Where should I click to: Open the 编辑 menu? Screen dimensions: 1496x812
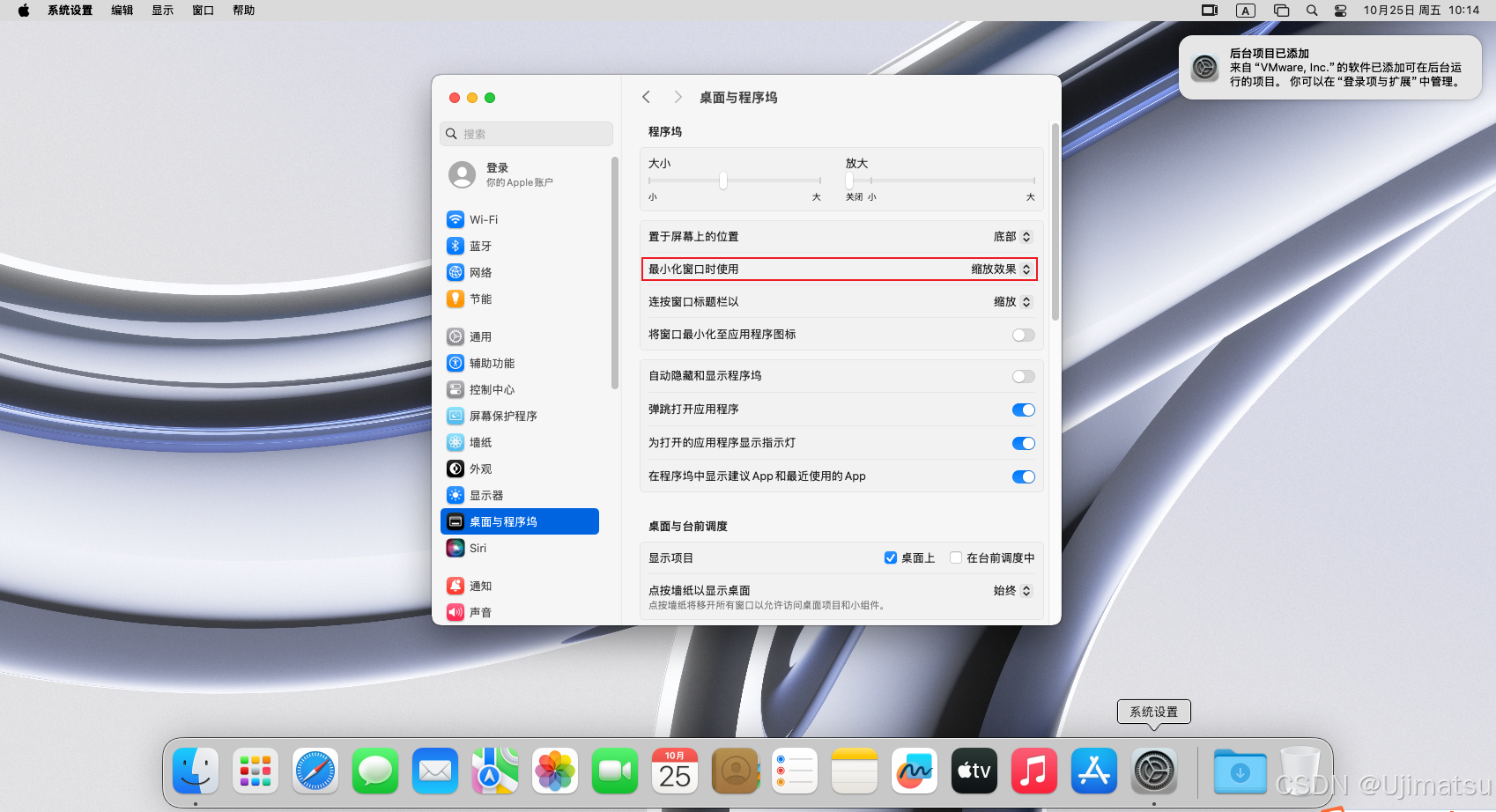tap(122, 11)
